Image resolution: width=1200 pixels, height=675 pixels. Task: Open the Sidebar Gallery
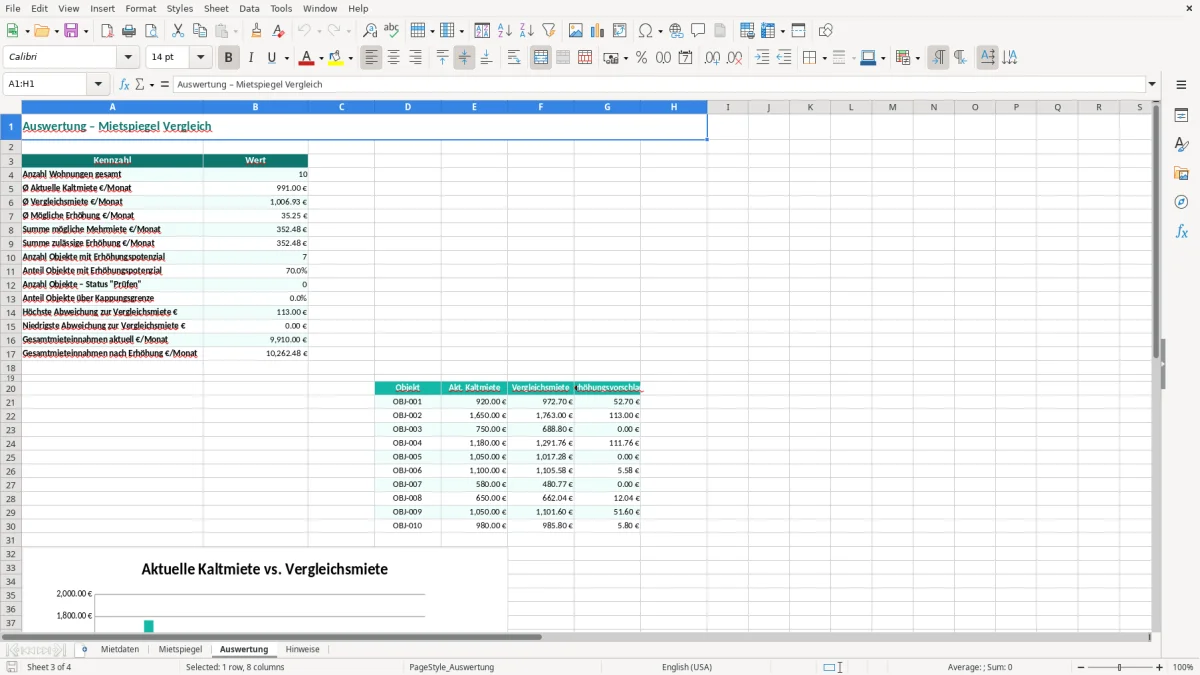click(1181, 173)
